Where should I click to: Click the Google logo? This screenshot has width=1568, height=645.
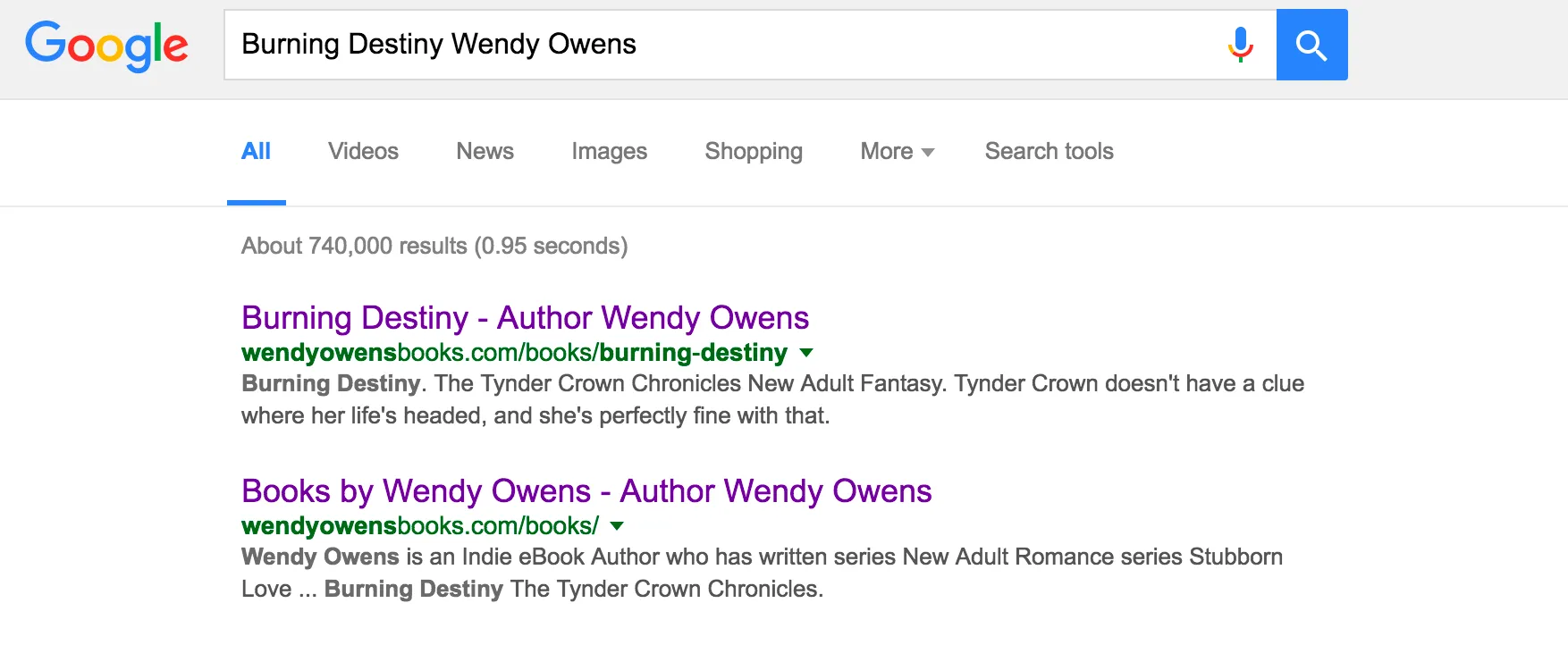106,45
